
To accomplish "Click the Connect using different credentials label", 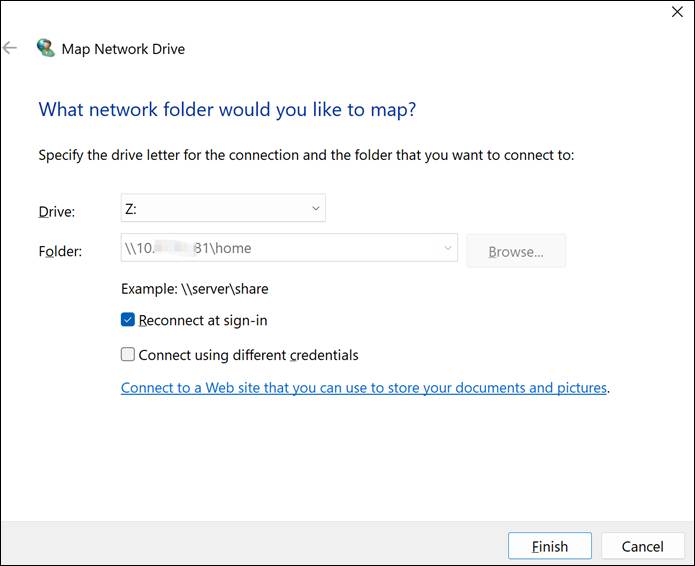I will click(248, 354).
